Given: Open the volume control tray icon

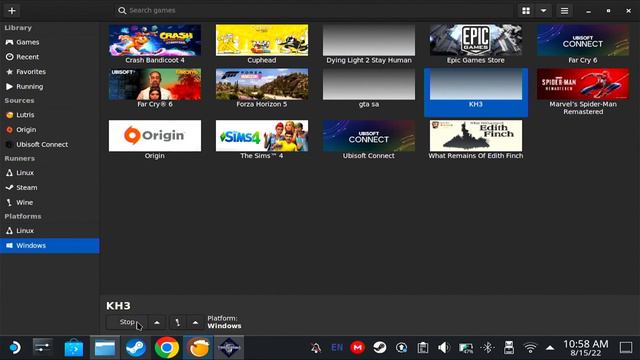Looking at the screenshot, I should click(x=444, y=348).
